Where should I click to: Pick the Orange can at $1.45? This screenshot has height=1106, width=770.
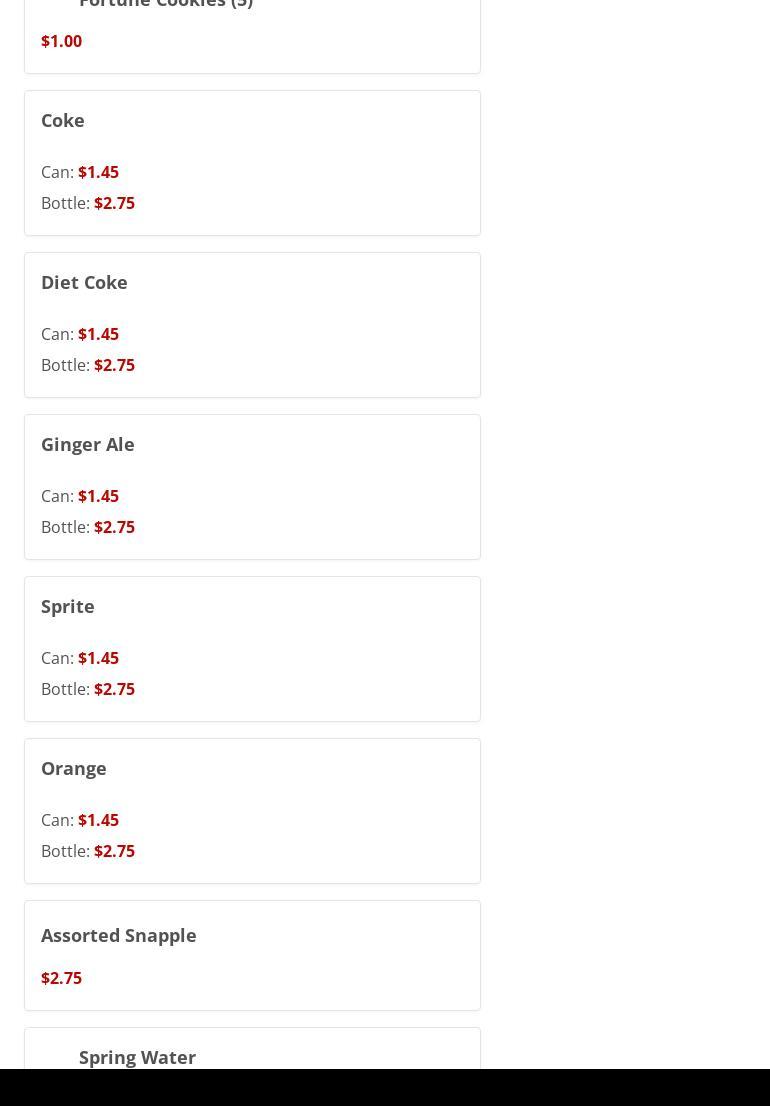click(x=98, y=820)
